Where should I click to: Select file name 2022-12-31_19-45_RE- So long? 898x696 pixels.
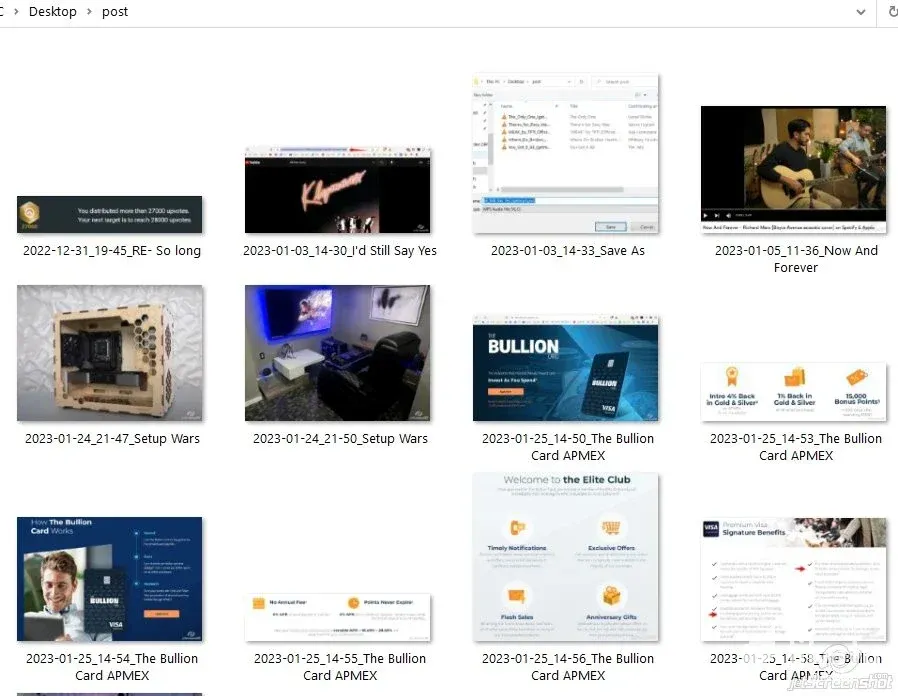click(112, 251)
